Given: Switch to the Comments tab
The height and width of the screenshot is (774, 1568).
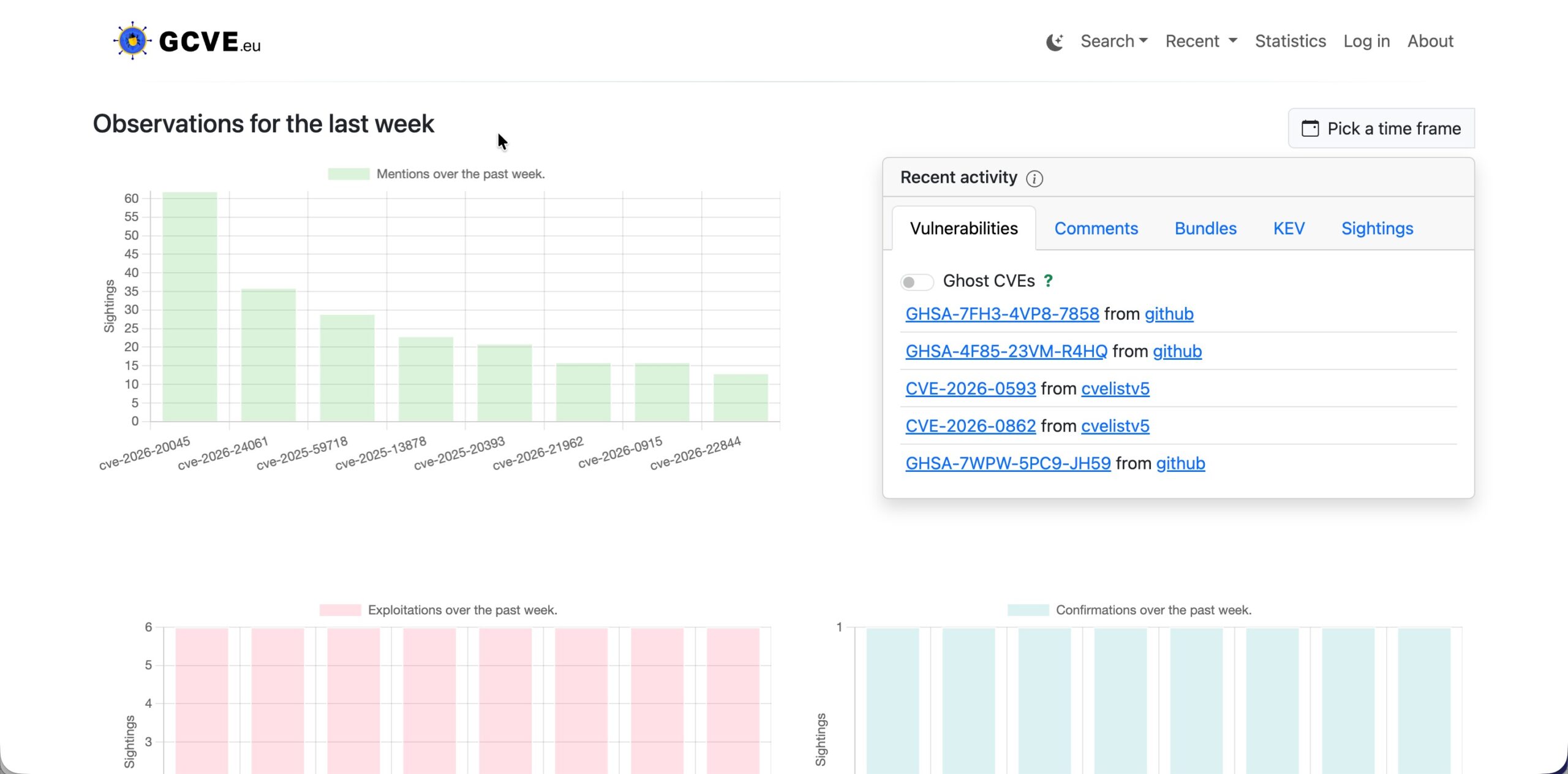Looking at the screenshot, I should pyautogui.click(x=1096, y=229).
